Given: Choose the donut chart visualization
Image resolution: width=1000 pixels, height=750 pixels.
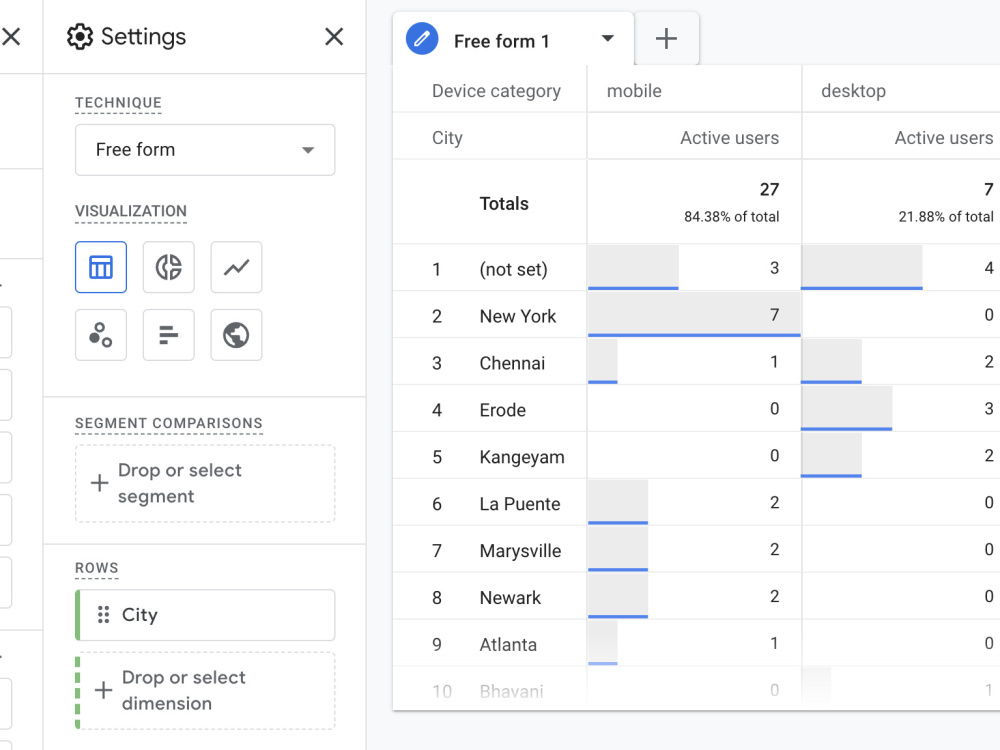Looking at the screenshot, I should pyautogui.click(x=168, y=267).
